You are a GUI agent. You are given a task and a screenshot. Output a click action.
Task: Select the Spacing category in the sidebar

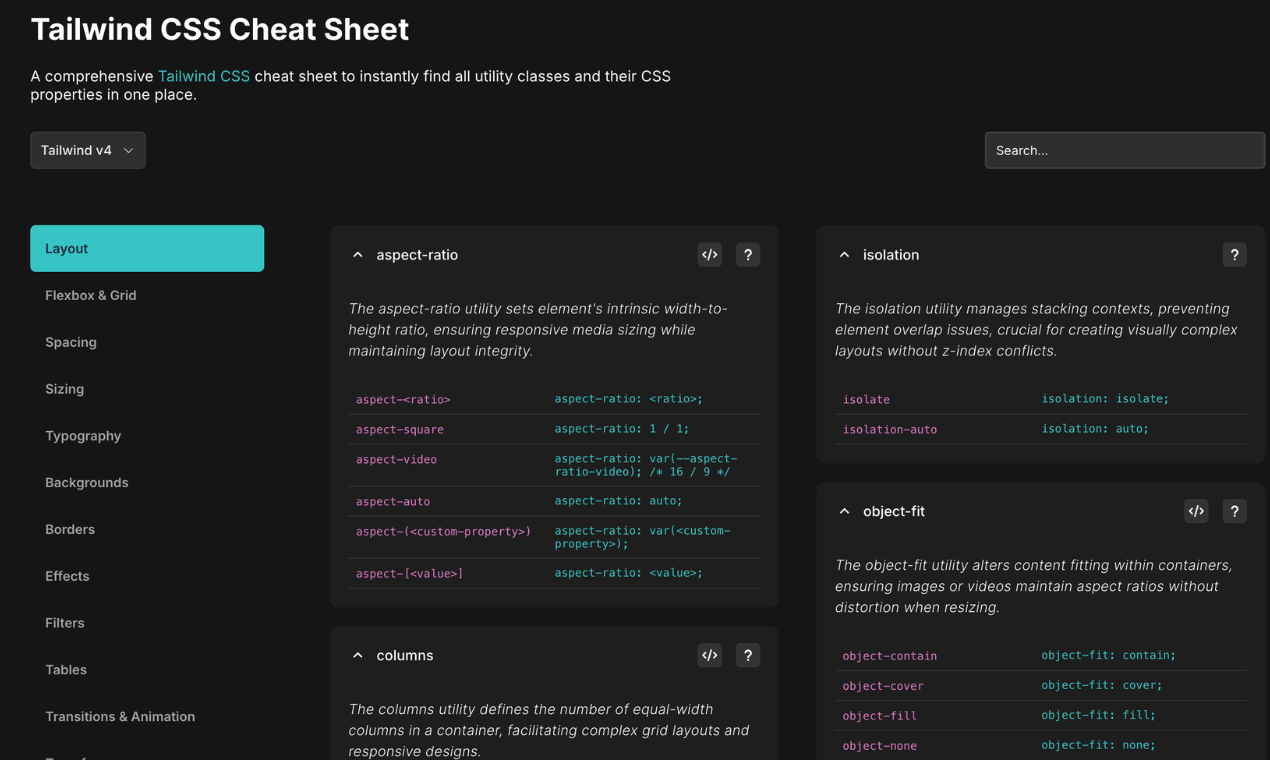pos(71,342)
